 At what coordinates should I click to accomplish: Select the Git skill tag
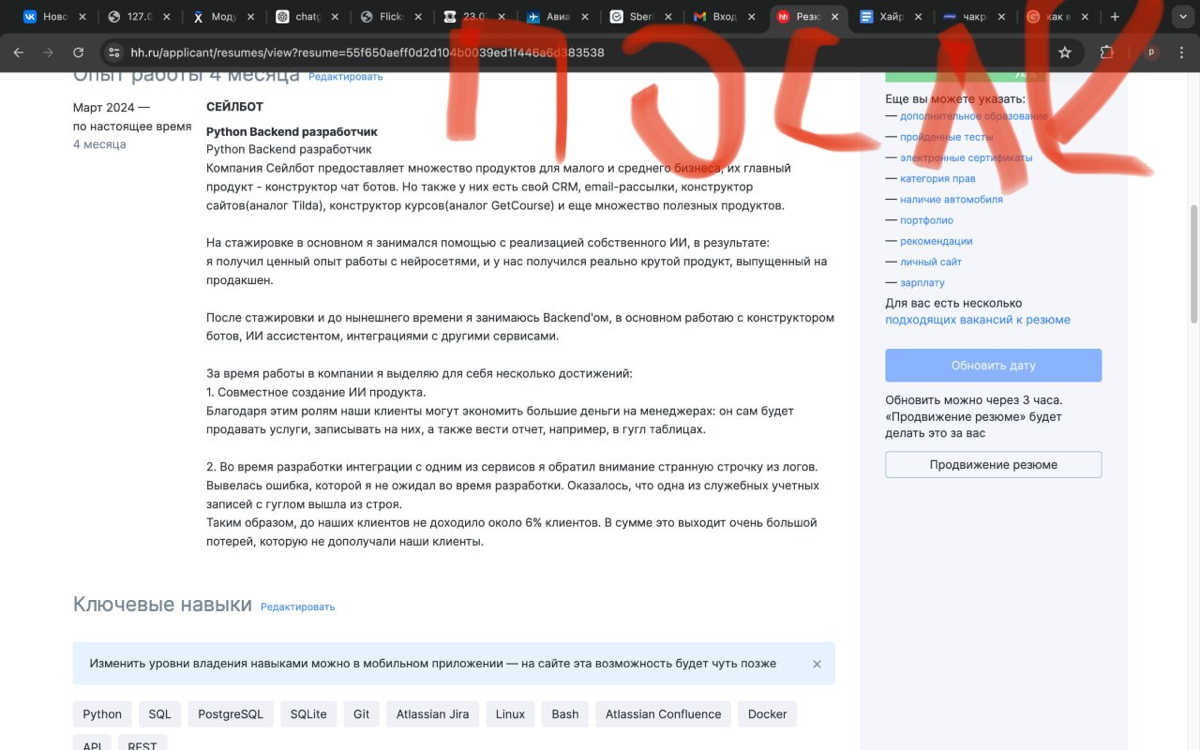[x=361, y=714]
